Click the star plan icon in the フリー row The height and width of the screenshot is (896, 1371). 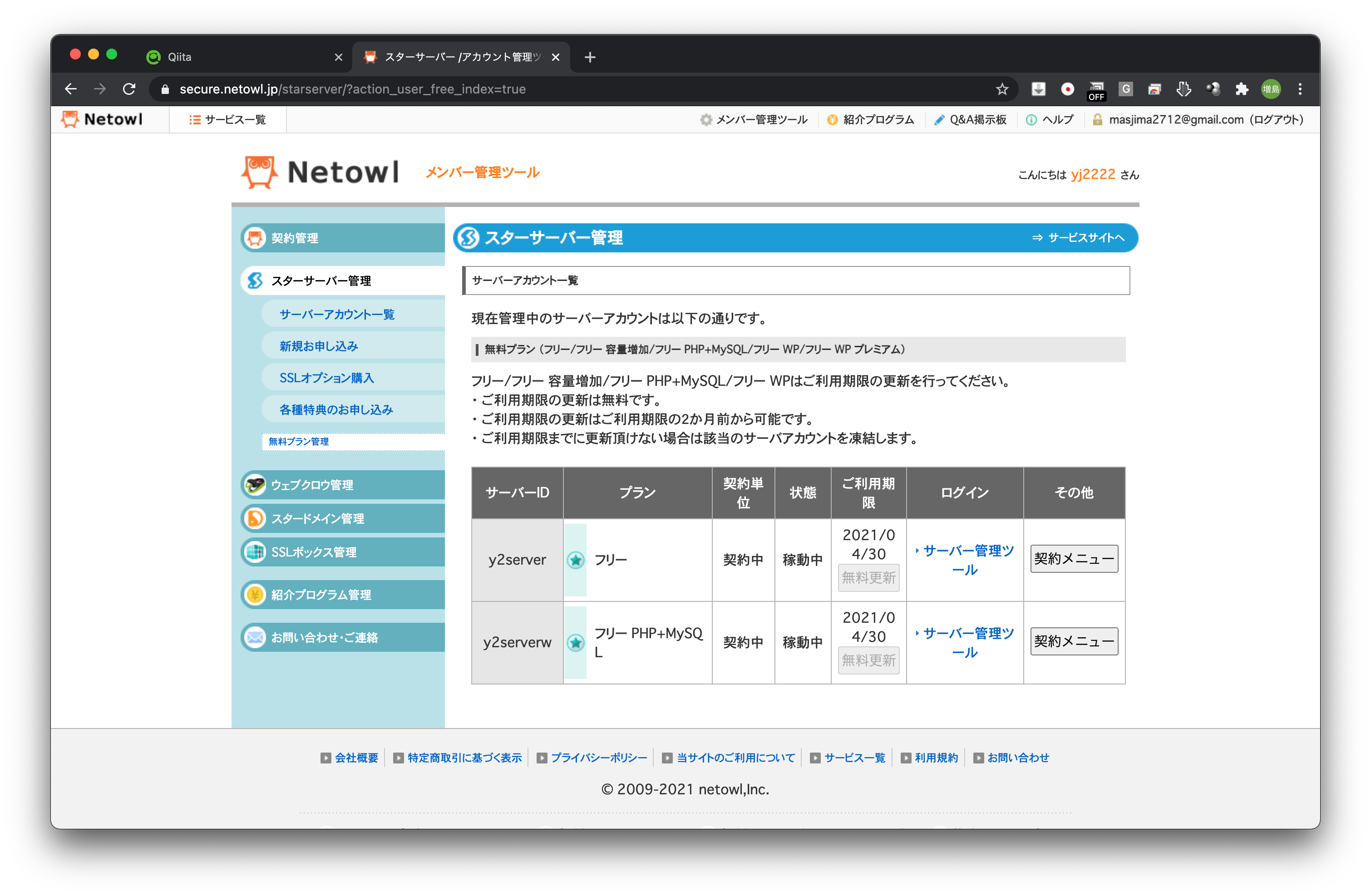click(x=576, y=560)
